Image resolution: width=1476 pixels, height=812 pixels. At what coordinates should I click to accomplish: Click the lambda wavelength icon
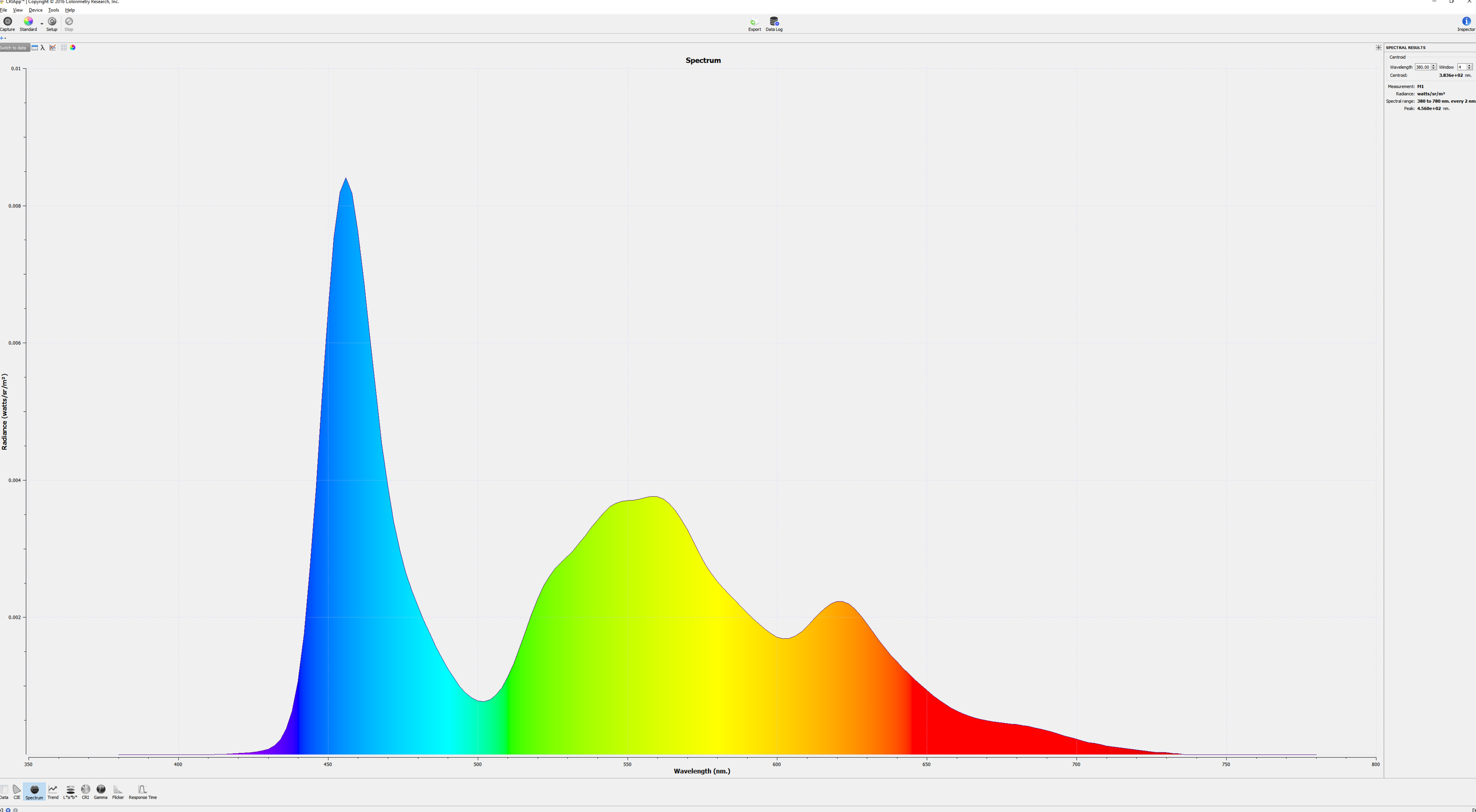pos(43,48)
